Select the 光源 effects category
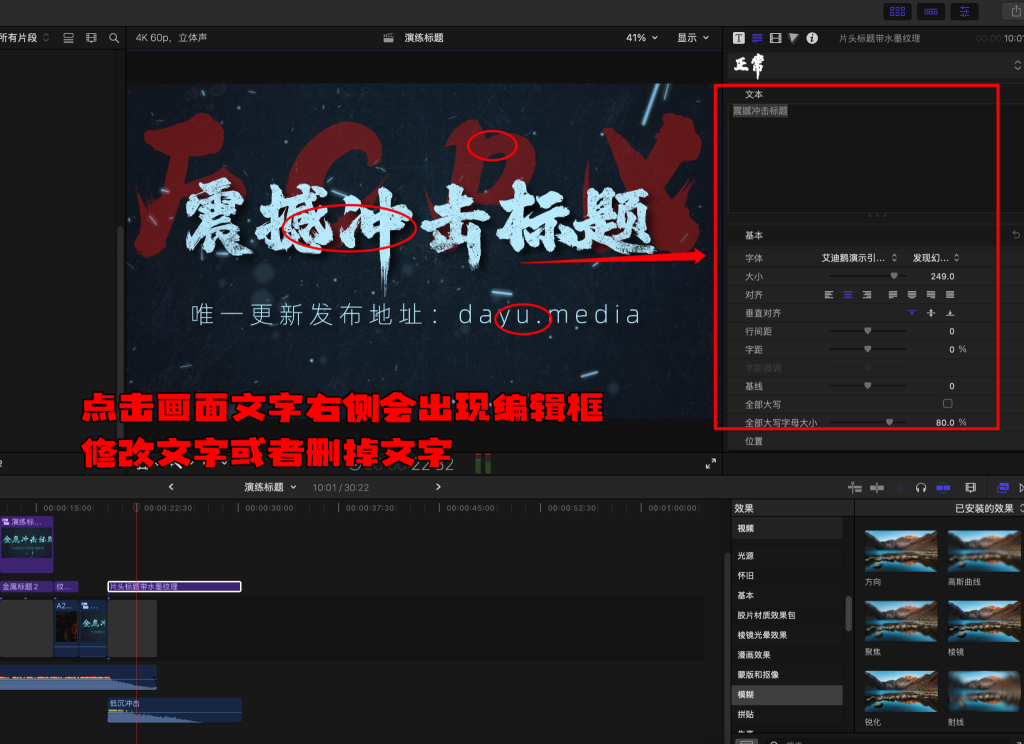Viewport: 1024px width, 744px height. 746,555
